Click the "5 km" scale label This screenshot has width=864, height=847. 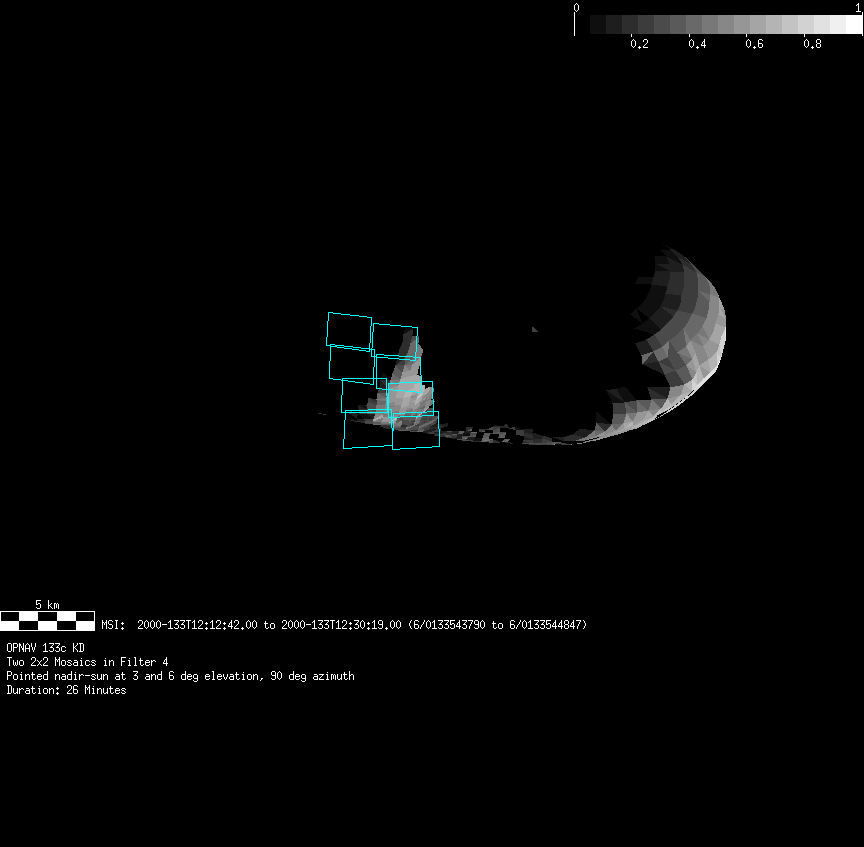tap(47, 605)
